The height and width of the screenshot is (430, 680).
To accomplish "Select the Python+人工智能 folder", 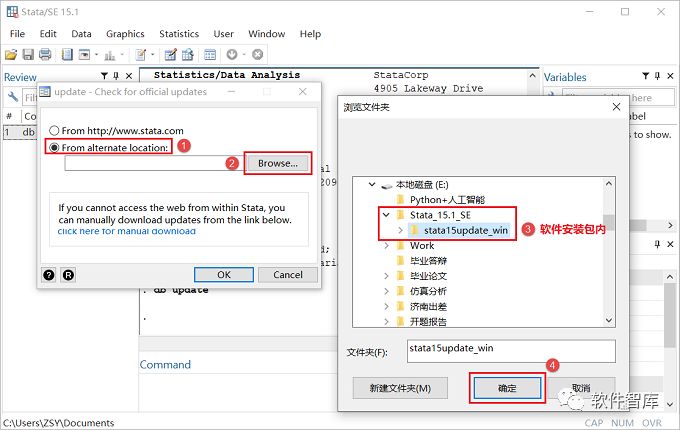I will pos(447,200).
